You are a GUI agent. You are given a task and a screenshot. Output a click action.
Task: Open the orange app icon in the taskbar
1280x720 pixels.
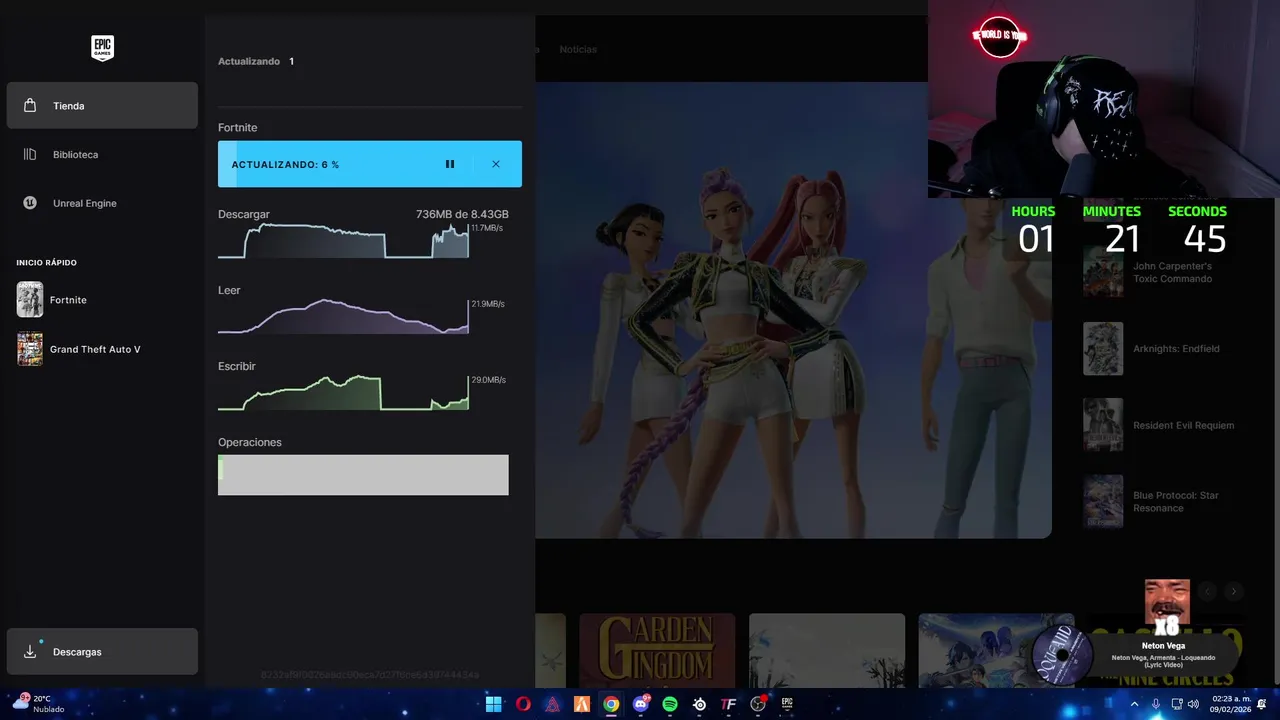[582, 704]
